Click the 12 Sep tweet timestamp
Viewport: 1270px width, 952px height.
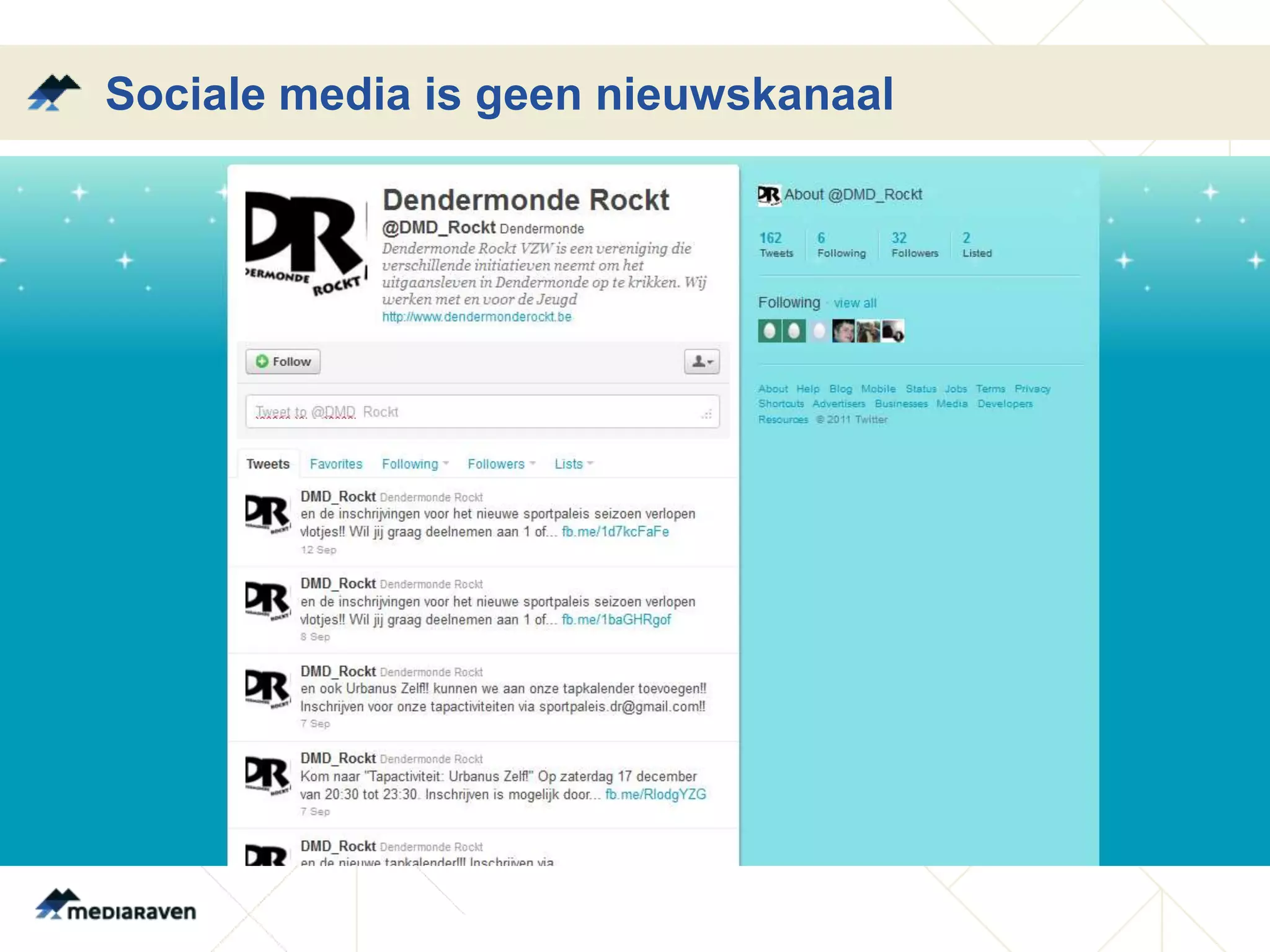pyautogui.click(x=318, y=550)
